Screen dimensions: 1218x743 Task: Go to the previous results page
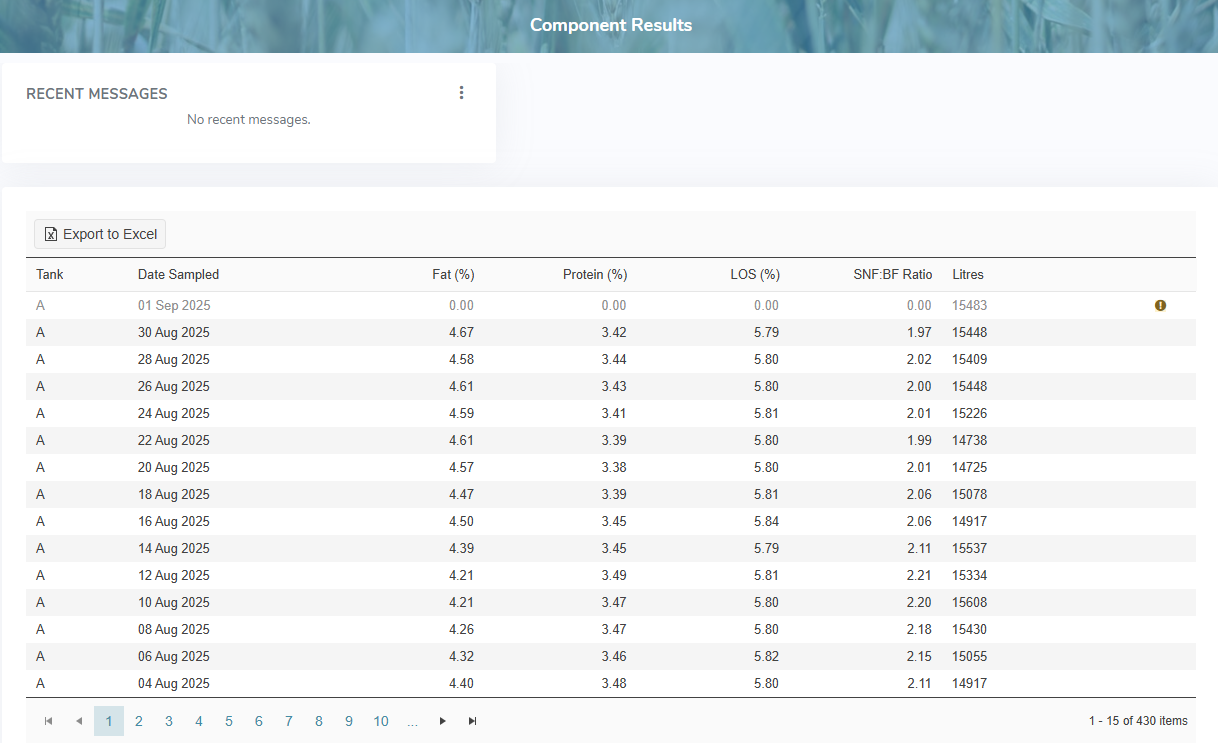(78, 720)
